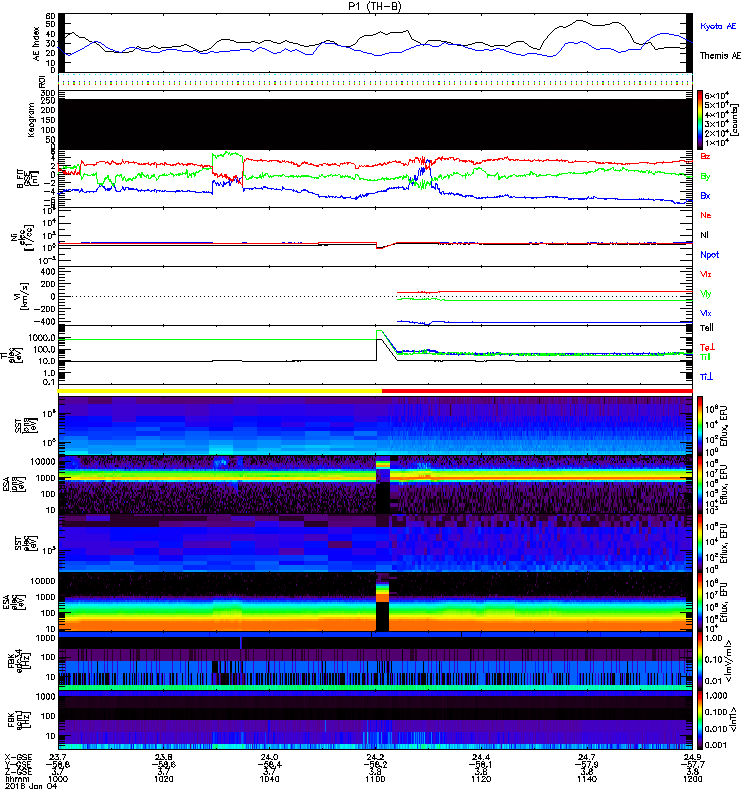The width and height of the screenshot is (750, 800).
Task: Select the Kyoto AE legend label
Action: coord(718,26)
